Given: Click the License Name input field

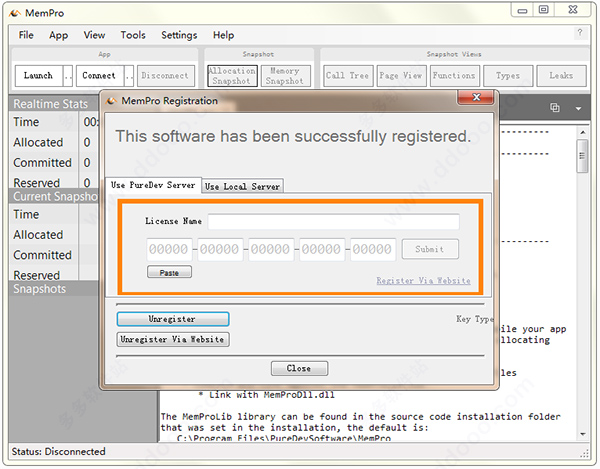Looking at the screenshot, I should [333, 221].
